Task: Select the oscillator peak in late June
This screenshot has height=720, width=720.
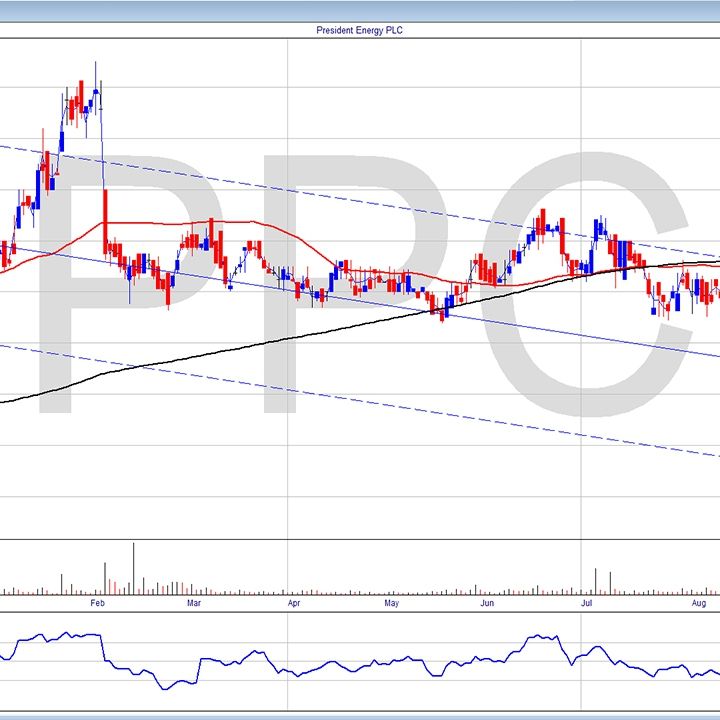Action: [541, 636]
